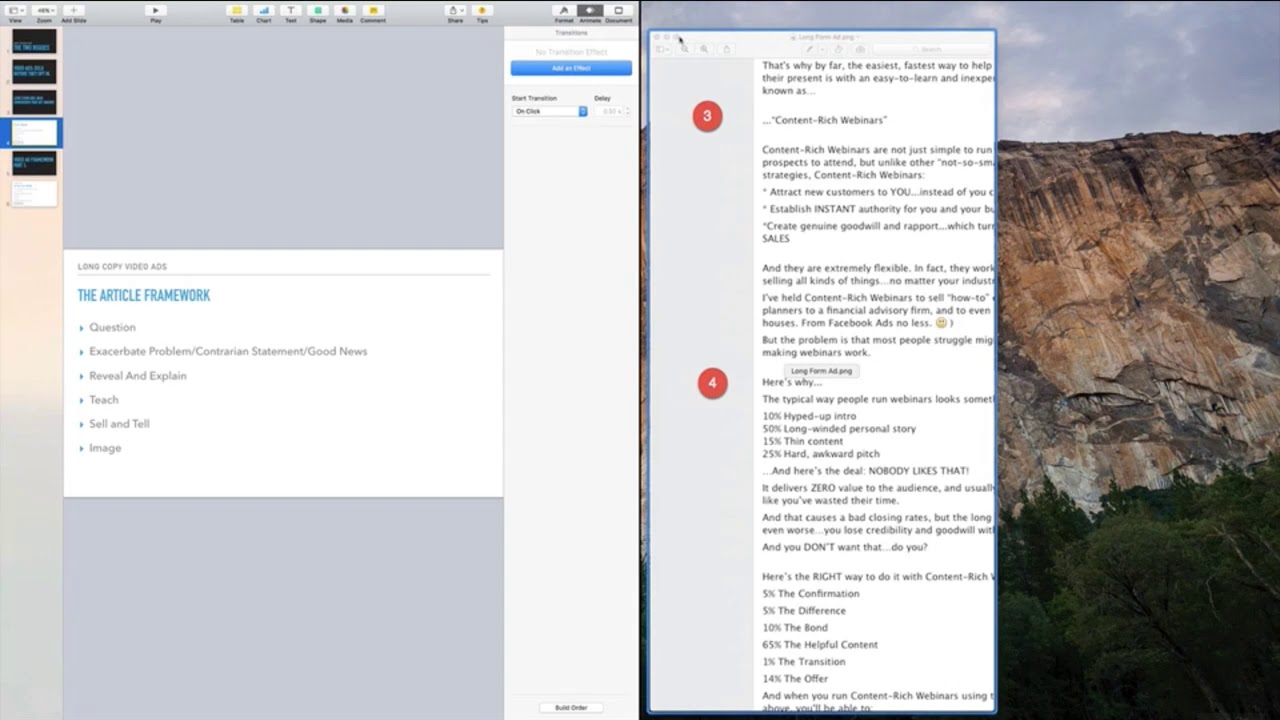Screen dimensions: 1280x720
Task: Switch to the Animate inspector tab
Action: click(x=590, y=10)
